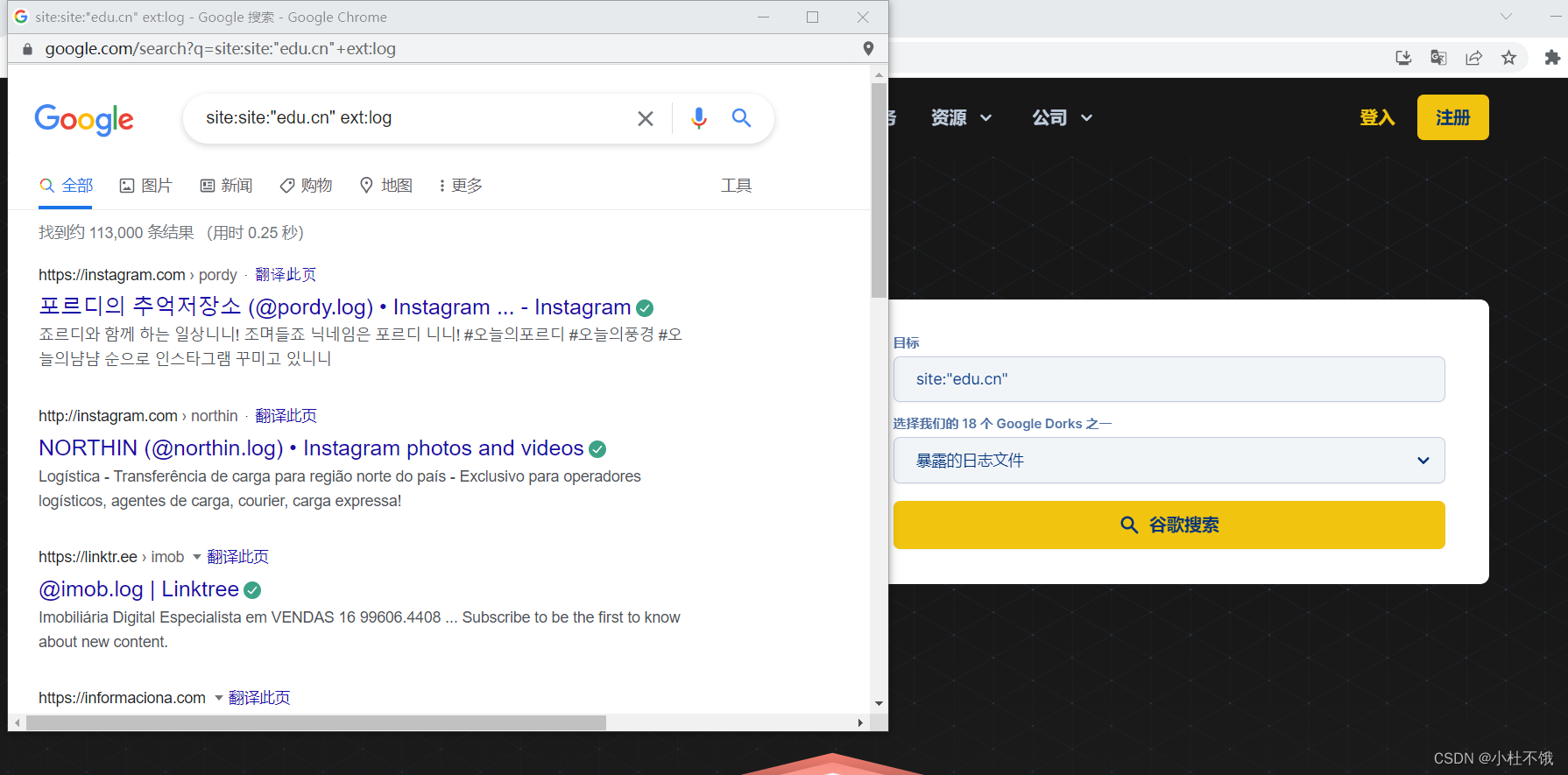The width and height of the screenshot is (1568, 775).
Task: Click 翻译此页 for the pordy result
Action: pos(286,275)
